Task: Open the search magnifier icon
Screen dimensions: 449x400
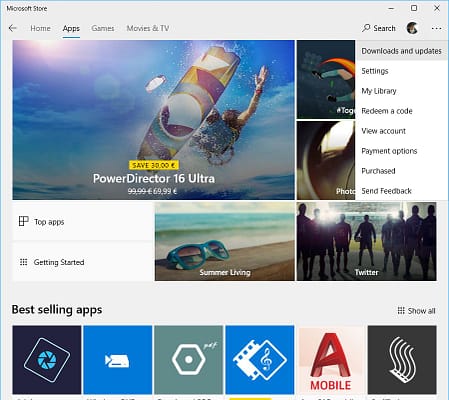Action: pyautogui.click(x=366, y=28)
